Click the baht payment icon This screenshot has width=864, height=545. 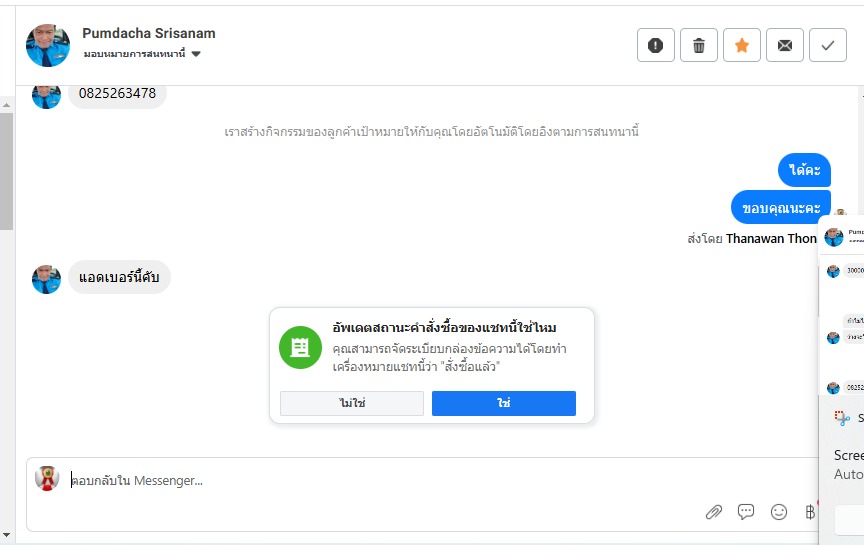809,512
